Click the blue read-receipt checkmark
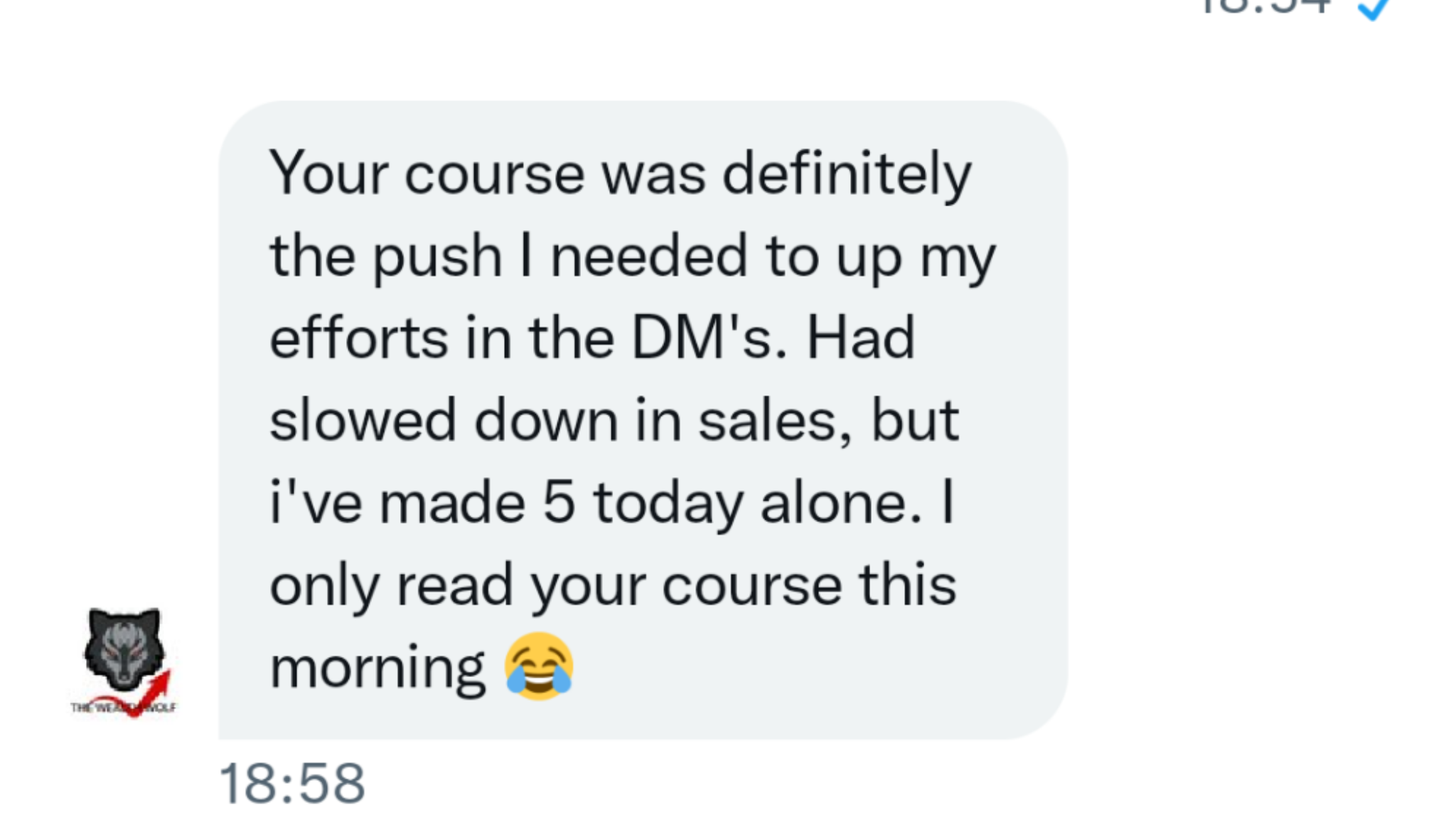Screen dimensions: 1456x827 (1374, 10)
